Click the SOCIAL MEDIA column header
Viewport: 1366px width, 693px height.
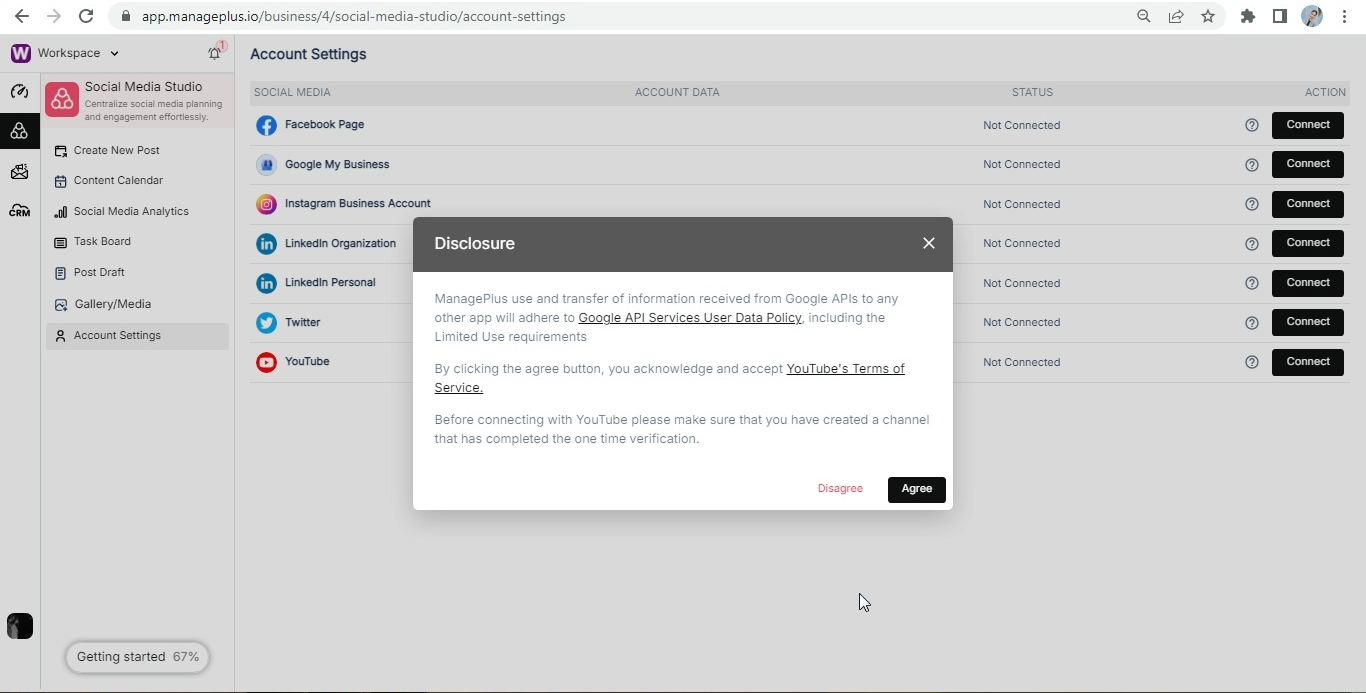pyautogui.click(x=292, y=92)
